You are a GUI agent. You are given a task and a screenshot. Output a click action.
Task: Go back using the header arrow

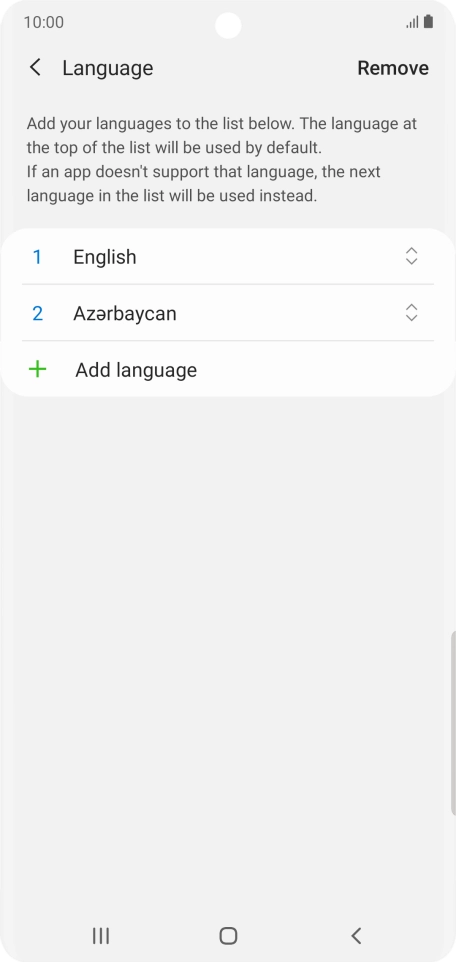pos(36,67)
